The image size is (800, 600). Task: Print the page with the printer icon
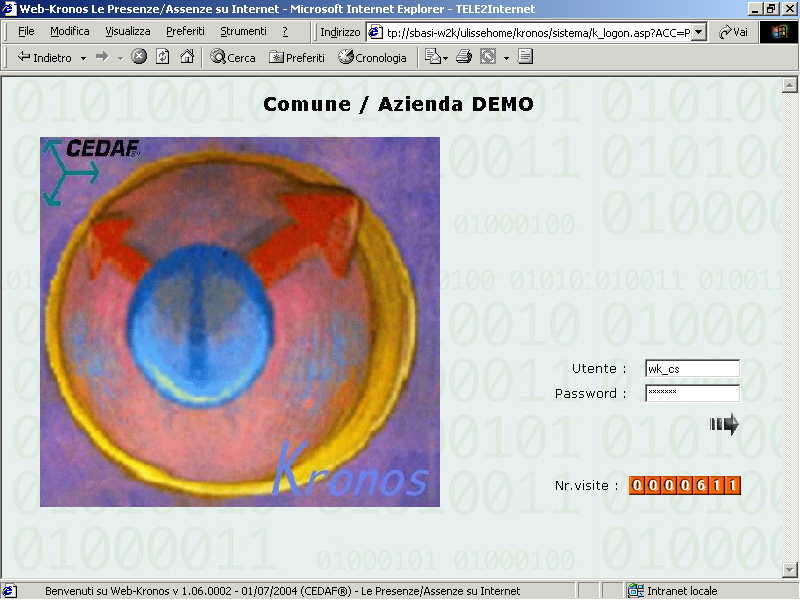(464, 57)
